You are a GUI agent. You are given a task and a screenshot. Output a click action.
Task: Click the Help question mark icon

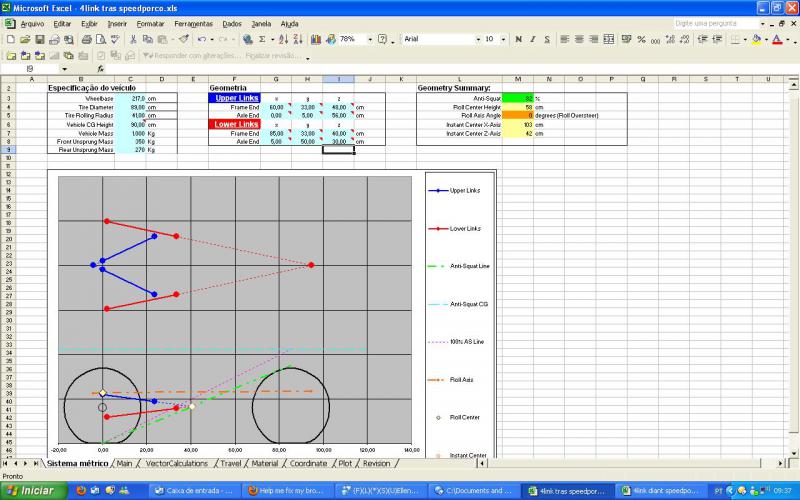tap(383, 39)
